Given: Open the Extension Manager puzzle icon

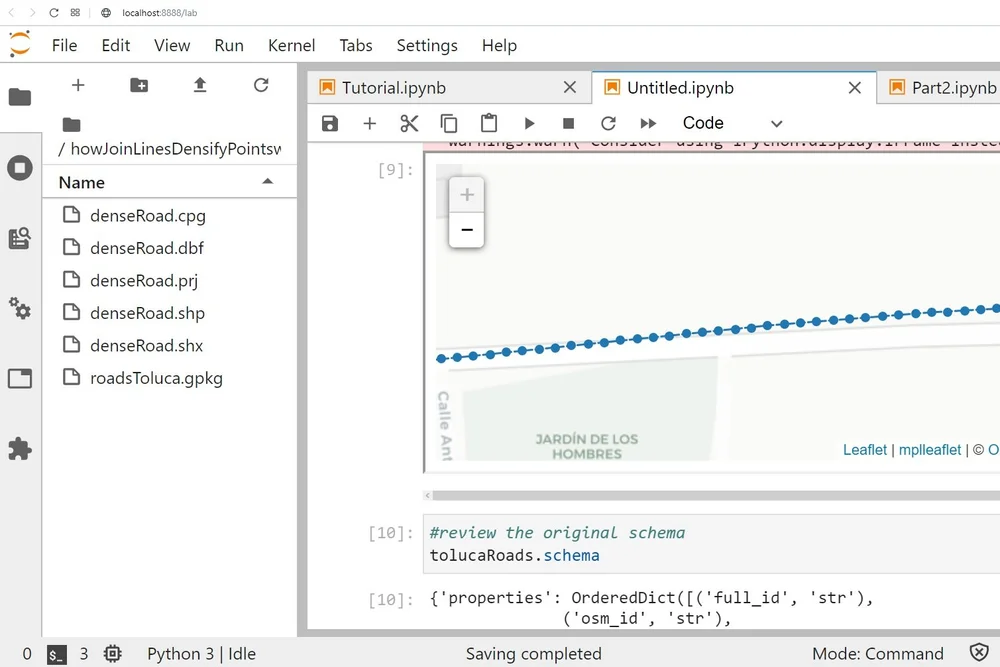Looking at the screenshot, I should [x=20, y=449].
